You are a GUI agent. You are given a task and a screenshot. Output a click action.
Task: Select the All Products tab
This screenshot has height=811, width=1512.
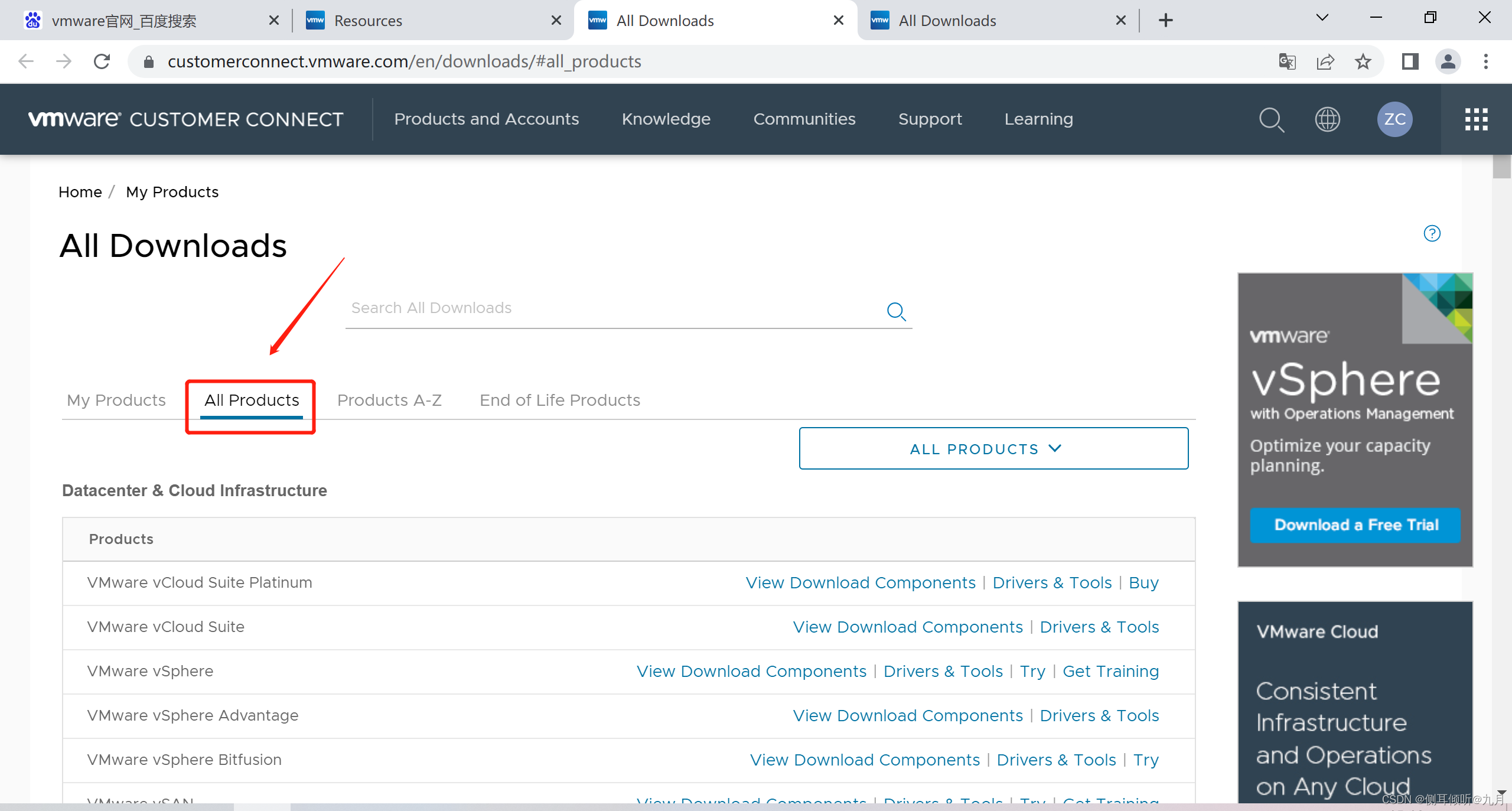pyautogui.click(x=251, y=400)
